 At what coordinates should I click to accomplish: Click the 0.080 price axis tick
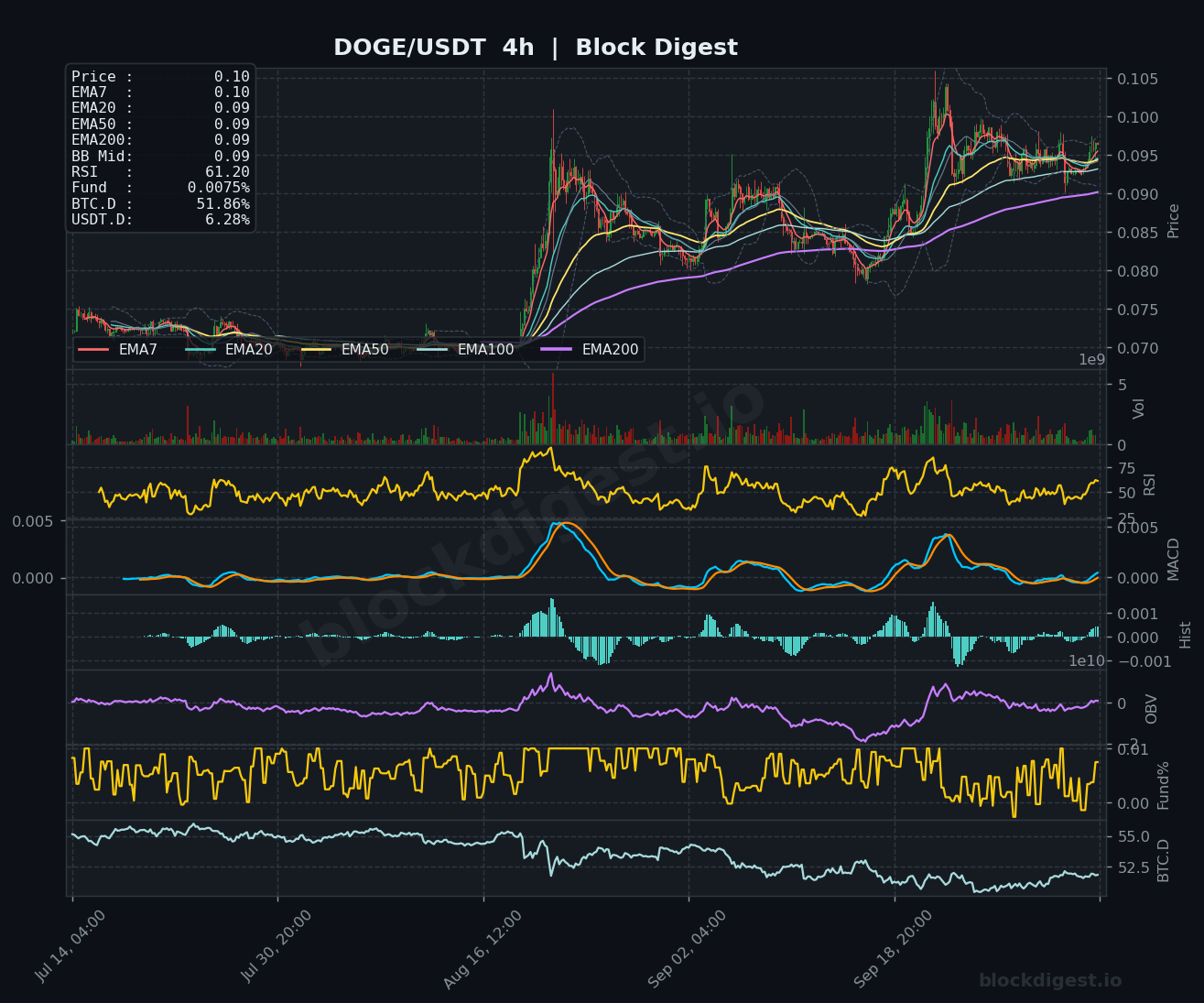click(x=1137, y=271)
